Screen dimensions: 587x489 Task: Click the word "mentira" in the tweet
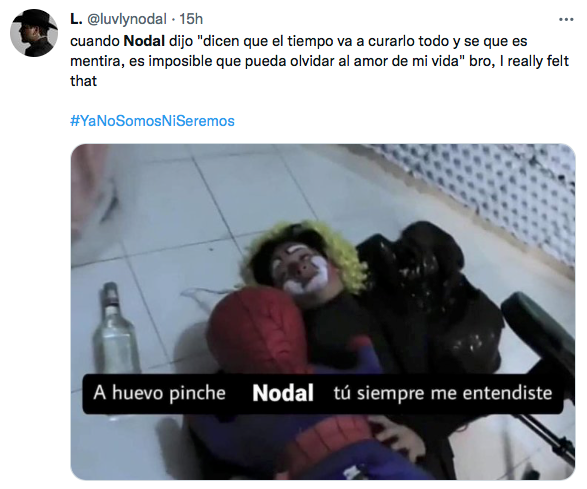97,61
